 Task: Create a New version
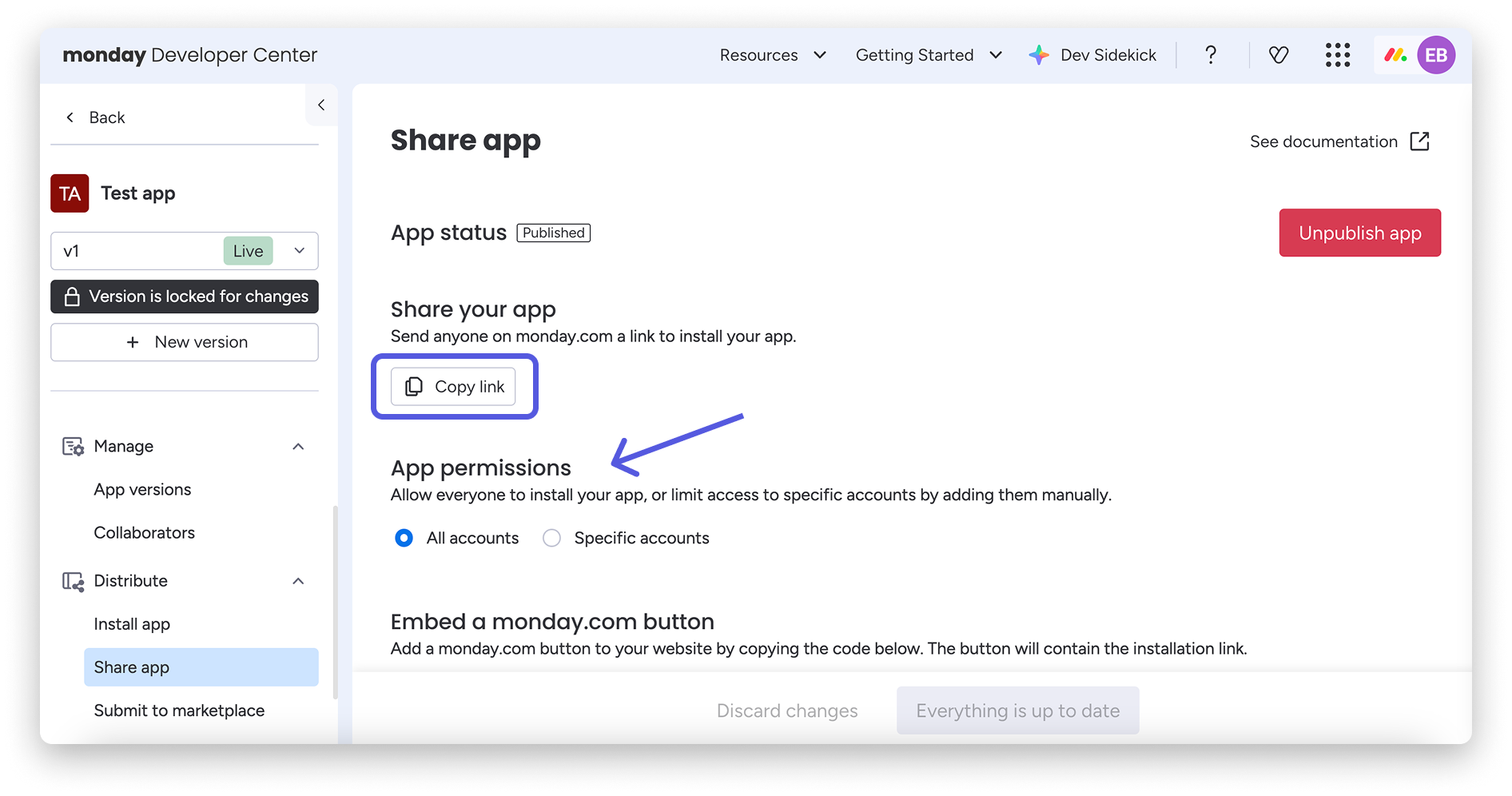tap(185, 342)
